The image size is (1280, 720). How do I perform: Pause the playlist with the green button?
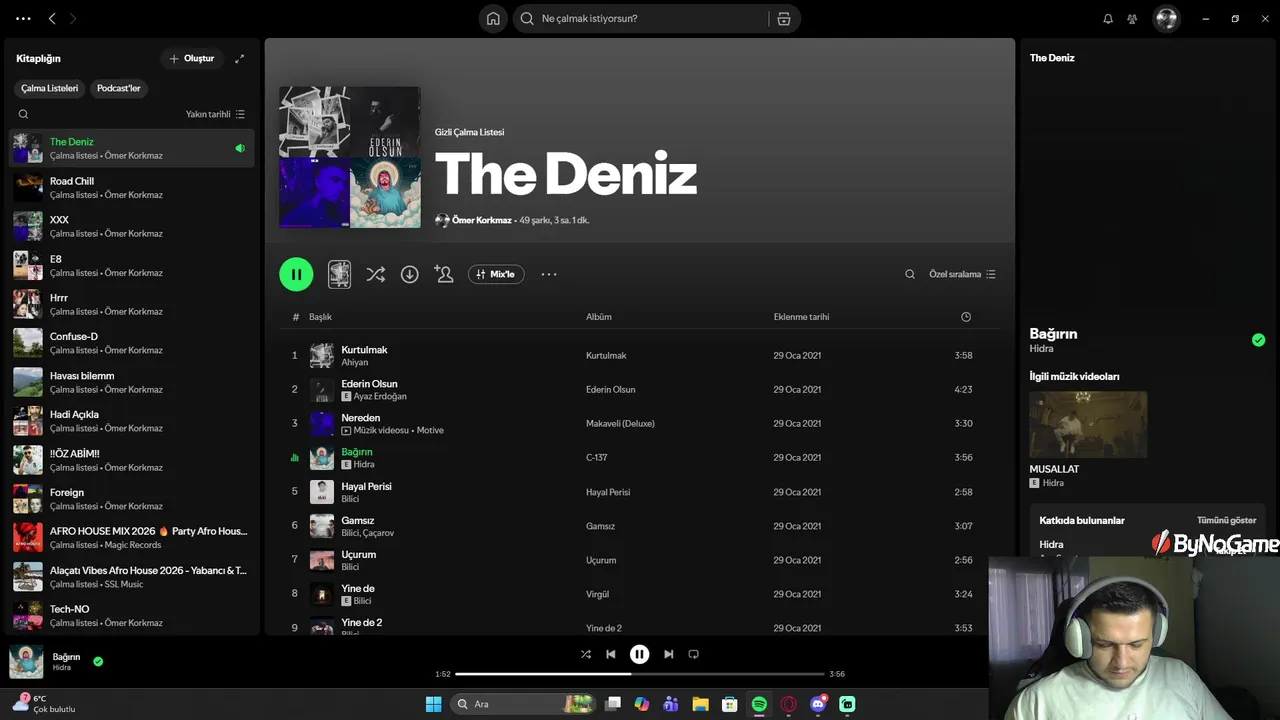pyautogui.click(x=296, y=274)
